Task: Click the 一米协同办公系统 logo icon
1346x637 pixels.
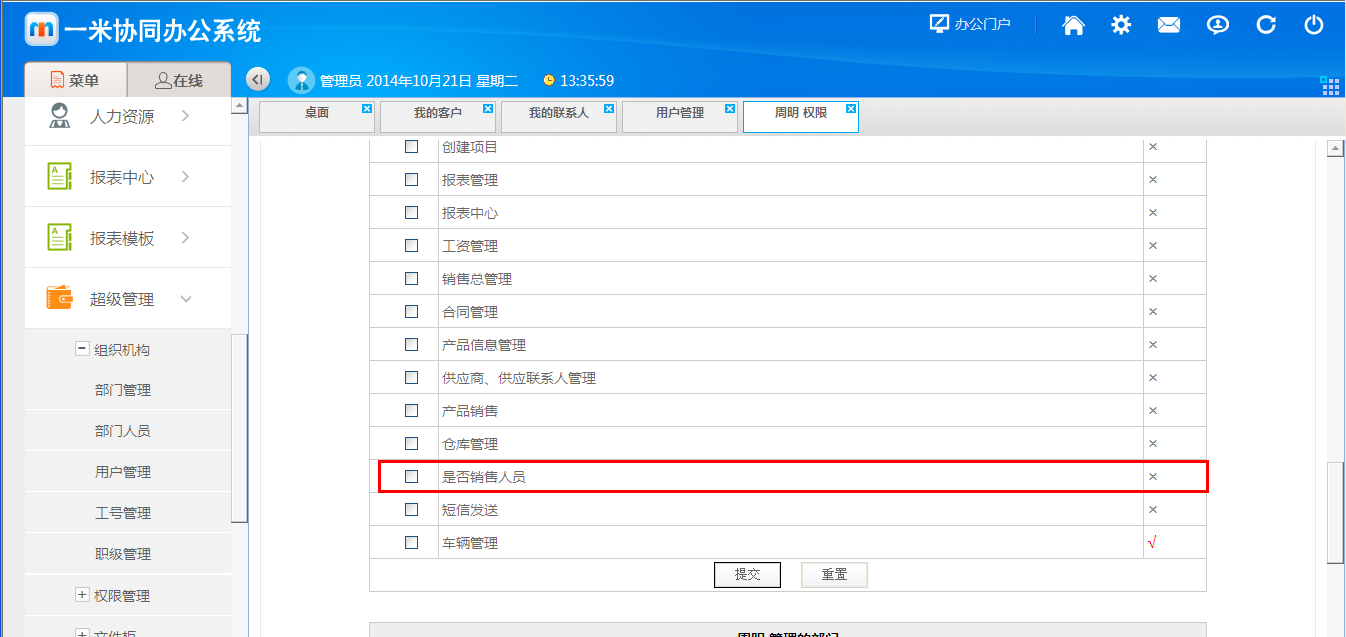Action: coord(42,28)
